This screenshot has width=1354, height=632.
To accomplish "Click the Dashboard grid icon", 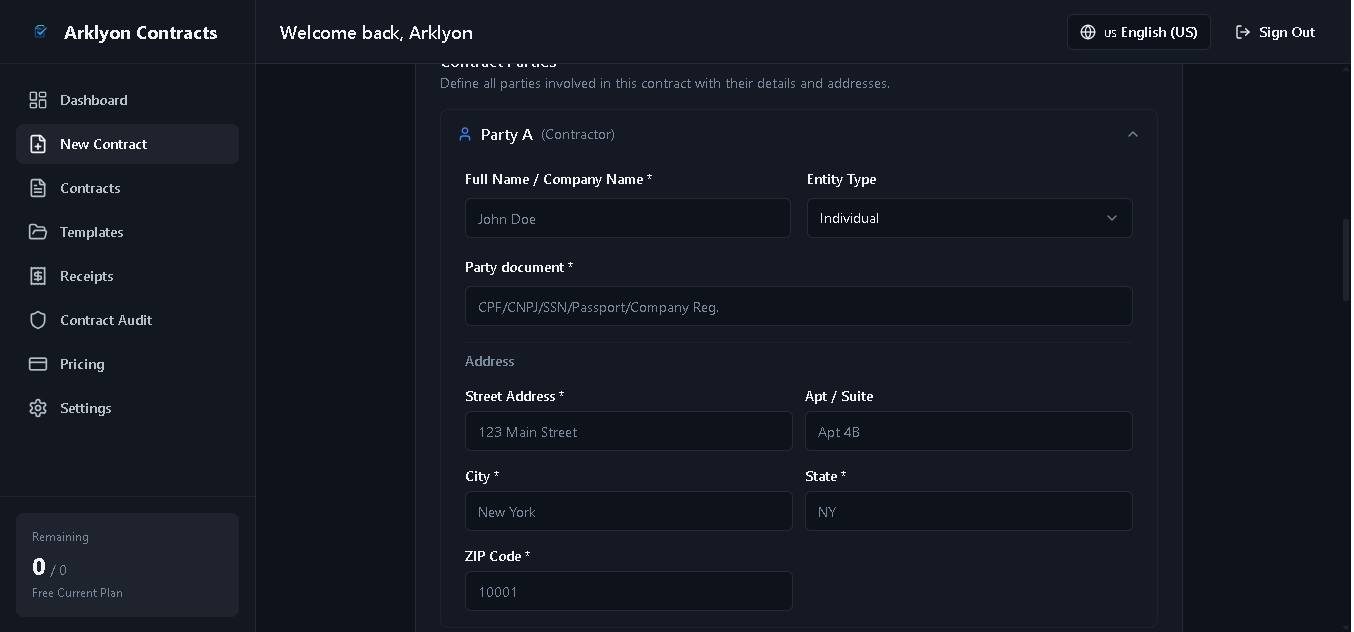I will (x=38, y=100).
